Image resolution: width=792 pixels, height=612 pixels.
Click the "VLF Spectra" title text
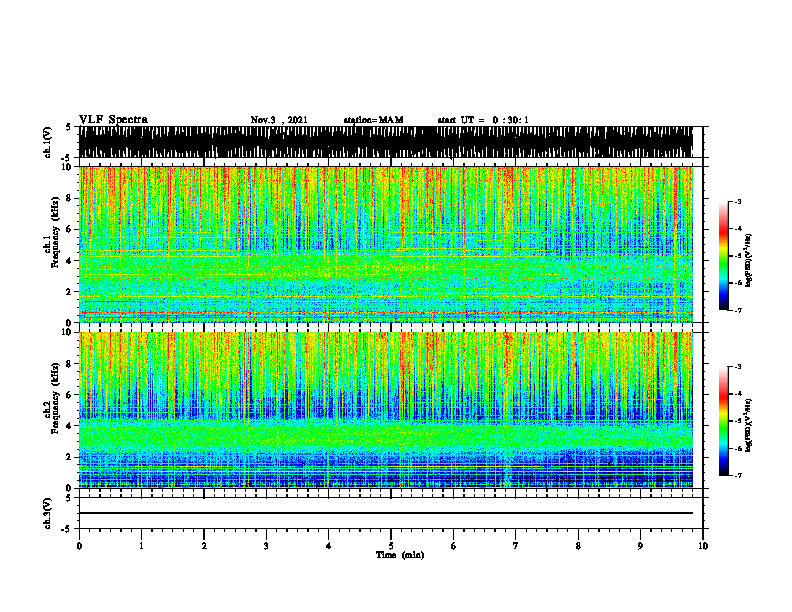113,120
